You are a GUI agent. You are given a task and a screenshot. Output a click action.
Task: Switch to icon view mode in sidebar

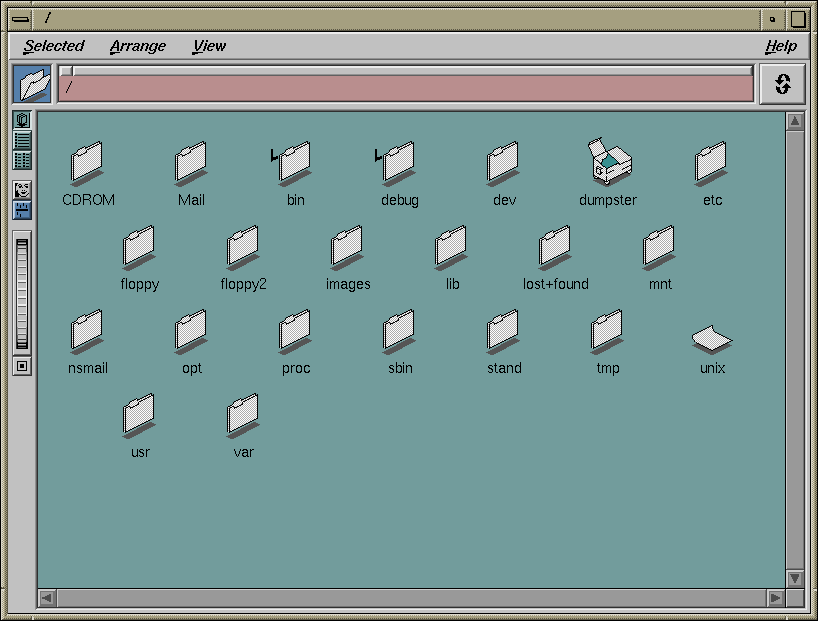pos(22,121)
